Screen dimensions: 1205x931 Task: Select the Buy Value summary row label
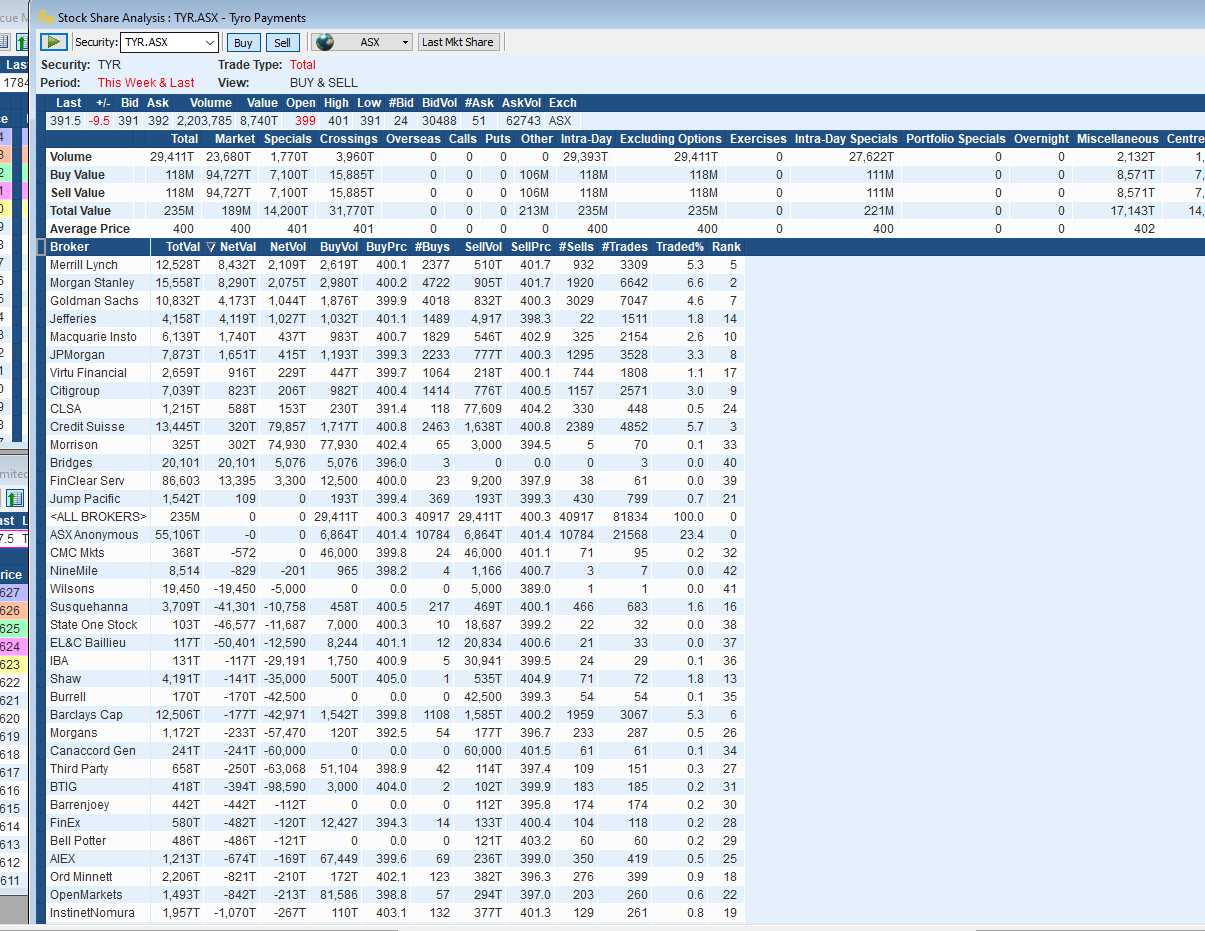click(x=77, y=175)
